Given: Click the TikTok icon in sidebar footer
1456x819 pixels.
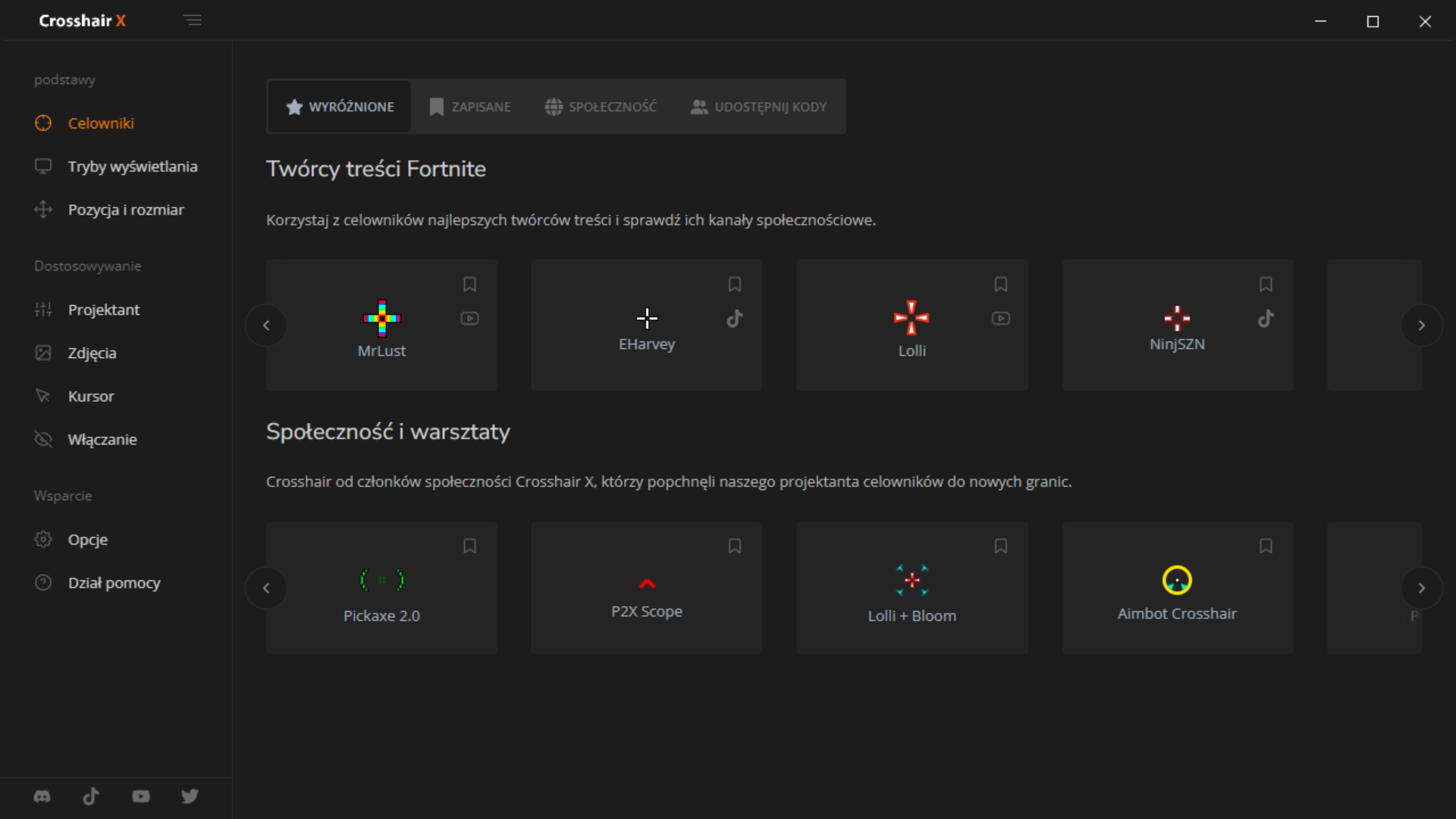Looking at the screenshot, I should (91, 796).
